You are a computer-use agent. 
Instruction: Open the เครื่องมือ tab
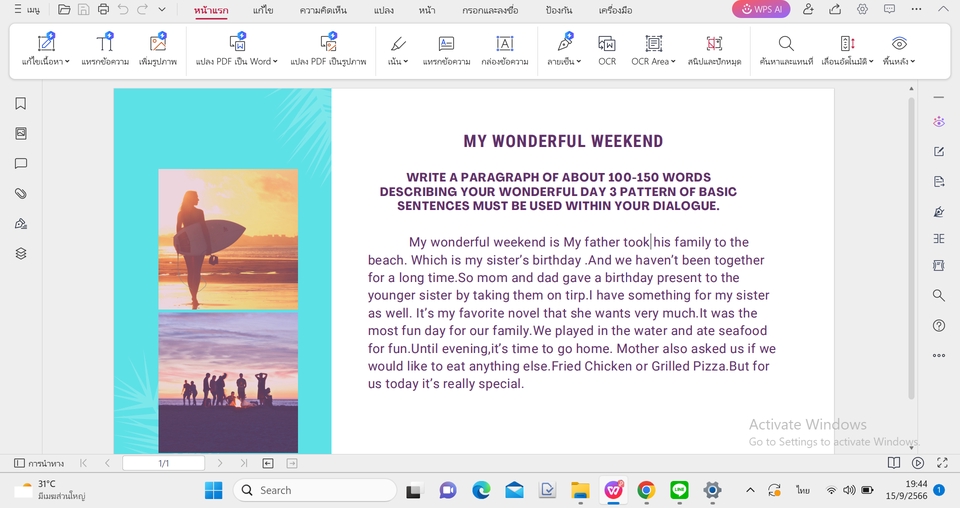(615, 10)
